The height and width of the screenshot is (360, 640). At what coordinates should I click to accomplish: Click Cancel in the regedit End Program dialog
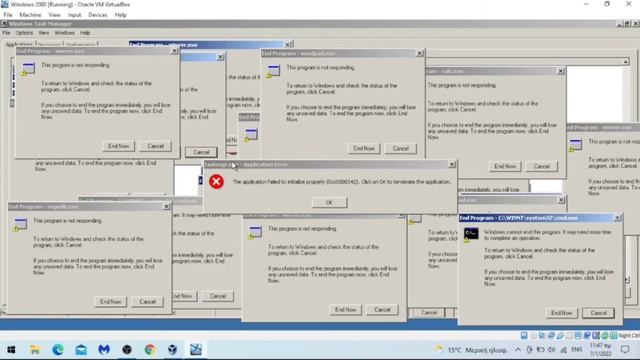click(x=147, y=302)
